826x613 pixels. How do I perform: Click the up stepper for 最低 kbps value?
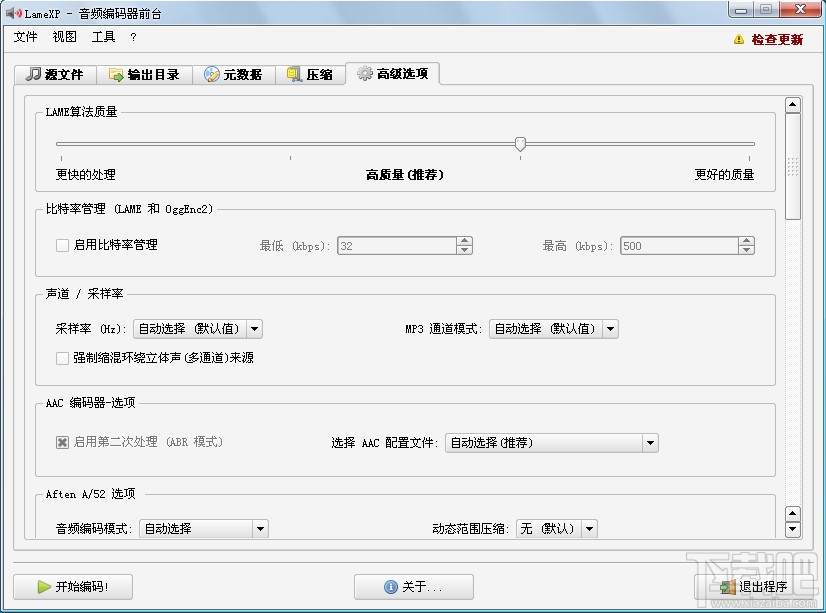[462, 240]
